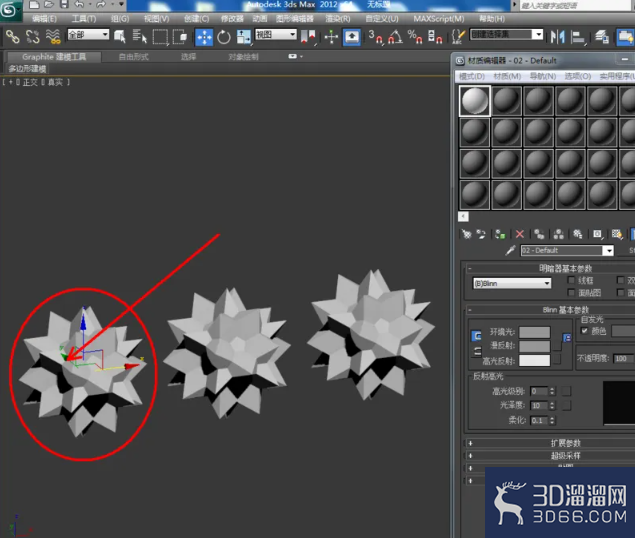Select the first active material sample sphere
Screen dimensions: 635x538
coord(475,100)
